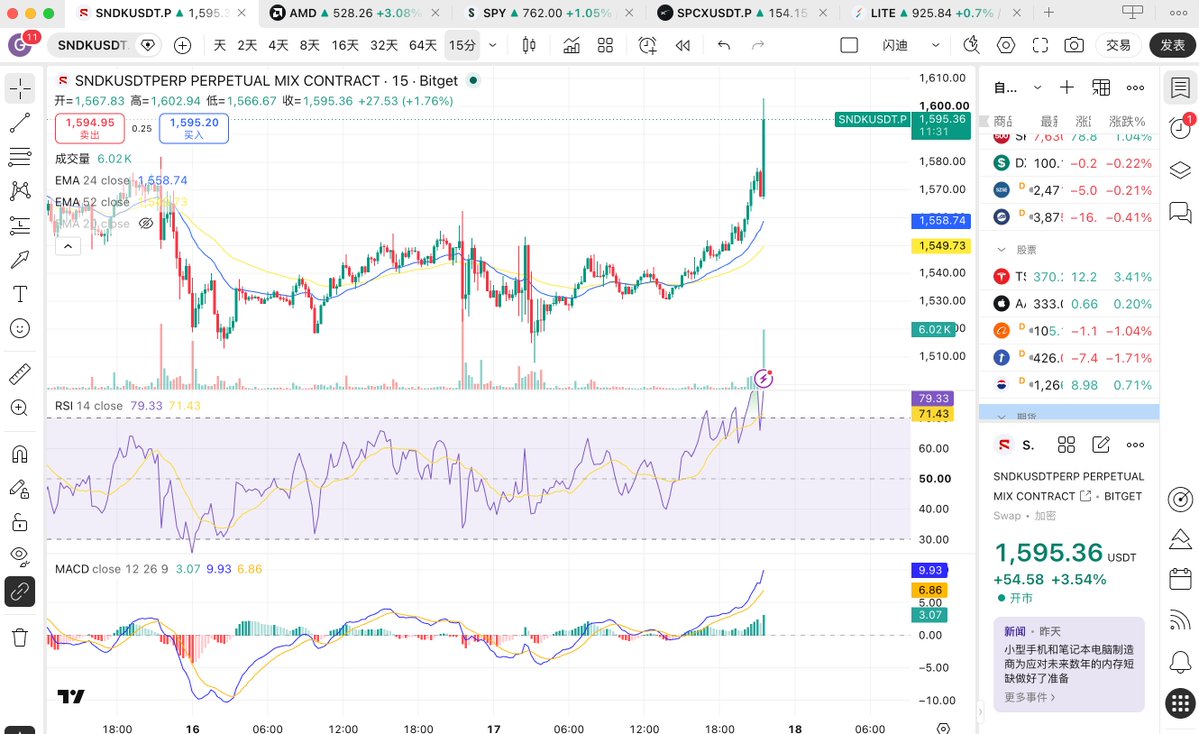Select the row showing 333 and 0.20%
The height and width of the screenshot is (734, 1199).
click(x=1070, y=304)
